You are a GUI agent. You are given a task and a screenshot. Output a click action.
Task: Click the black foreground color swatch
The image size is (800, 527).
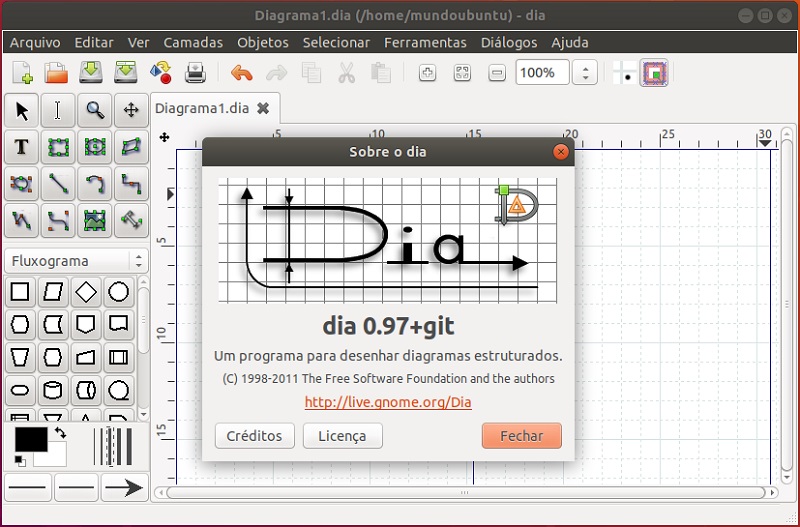click(31, 440)
